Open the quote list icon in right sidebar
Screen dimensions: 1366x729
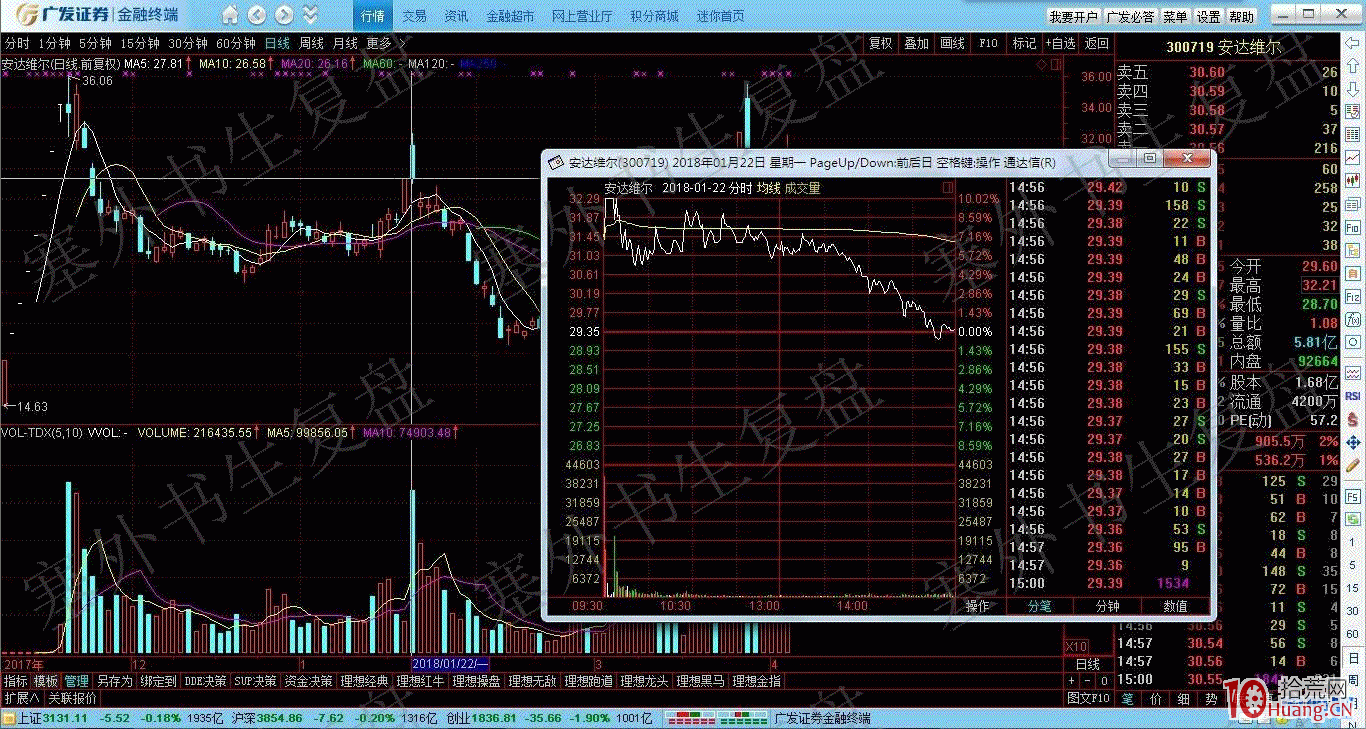1353,112
